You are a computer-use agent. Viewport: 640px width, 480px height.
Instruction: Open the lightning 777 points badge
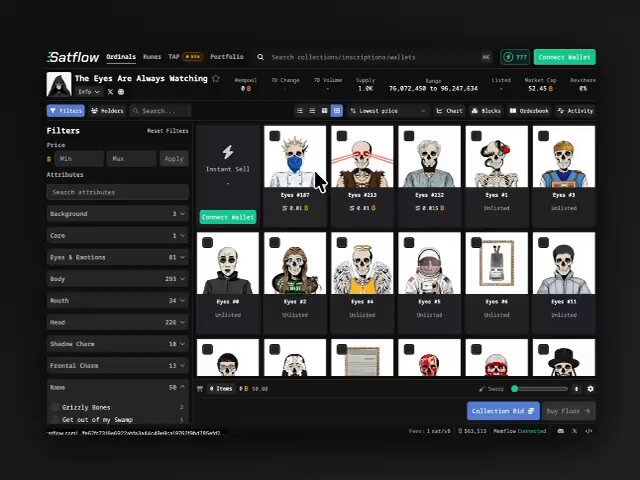[515, 57]
